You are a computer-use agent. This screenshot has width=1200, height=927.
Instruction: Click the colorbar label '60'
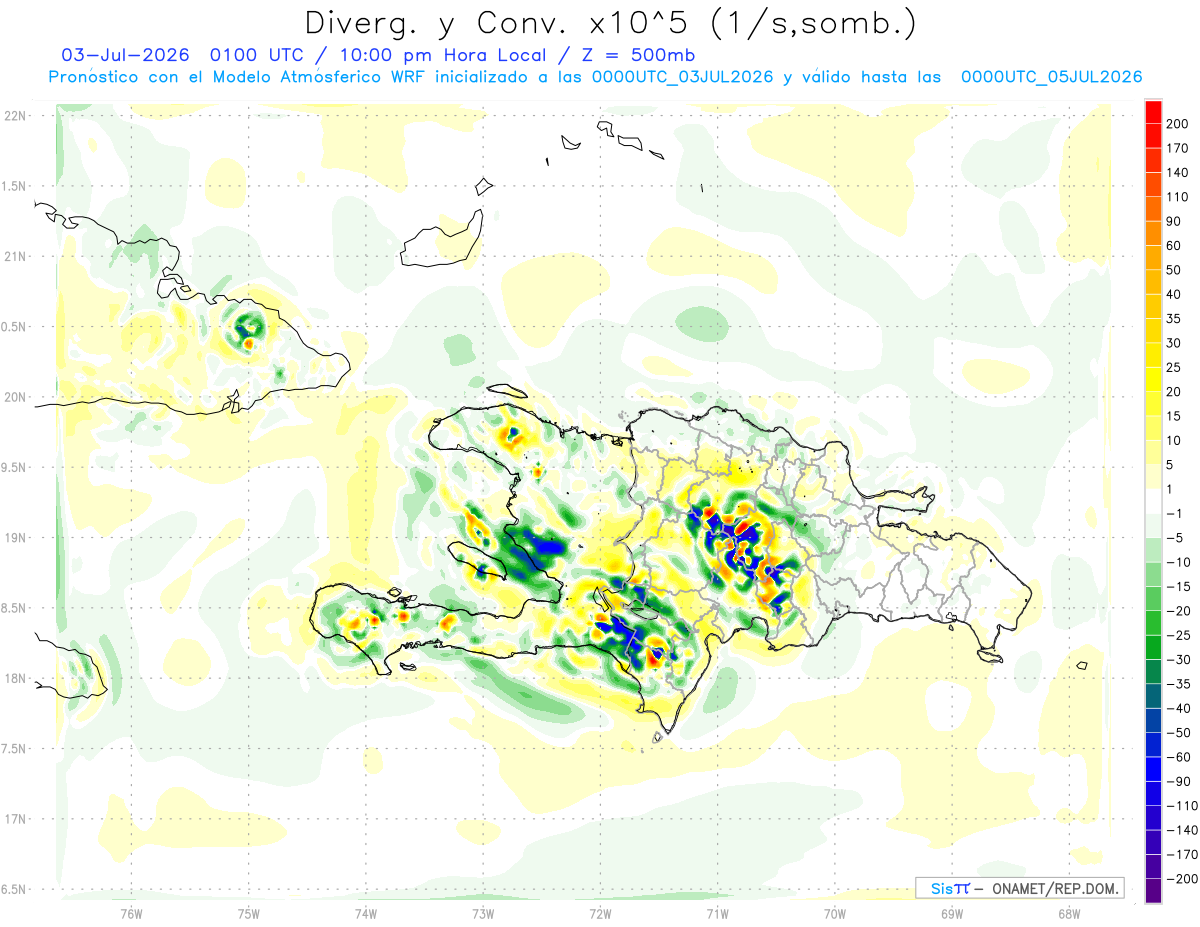(x=1174, y=245)
